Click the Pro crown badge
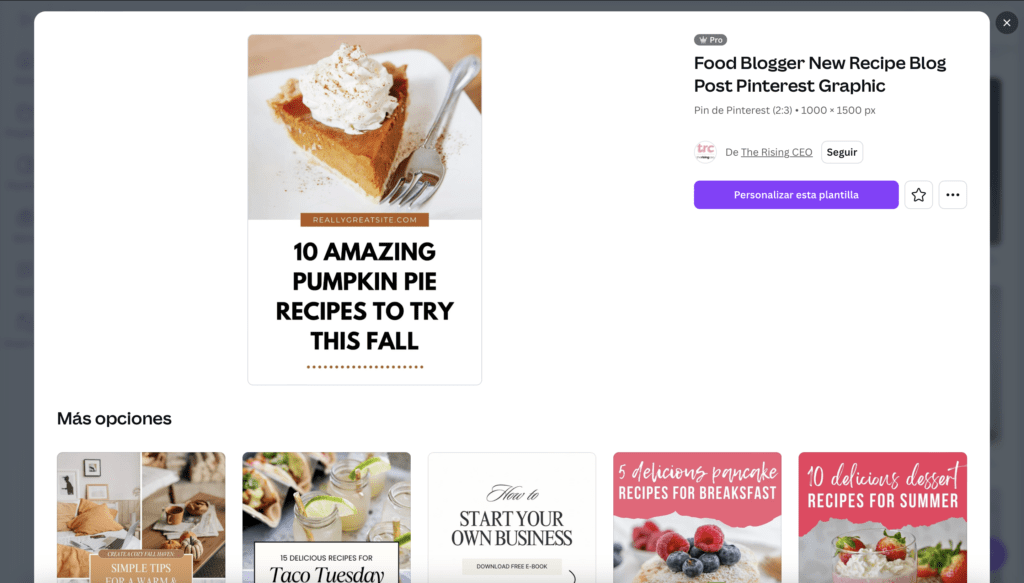This screenshot has height=583, width=1024. [x=710, y=40]
